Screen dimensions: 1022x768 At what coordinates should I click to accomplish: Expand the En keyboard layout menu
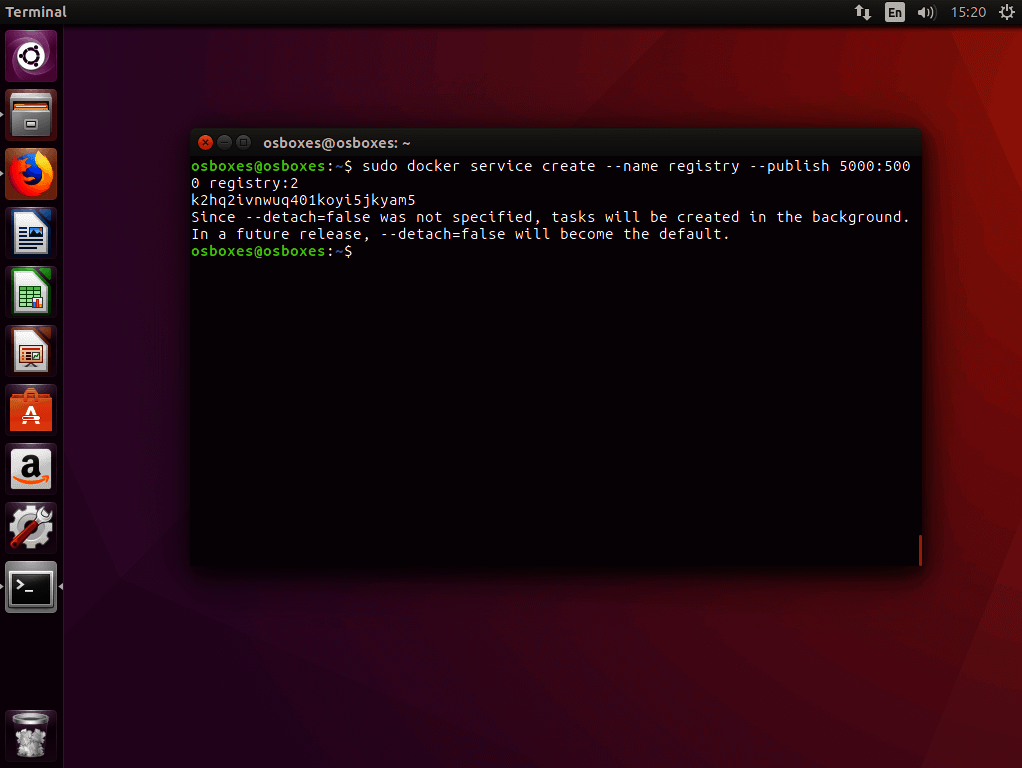pos(894,12)
